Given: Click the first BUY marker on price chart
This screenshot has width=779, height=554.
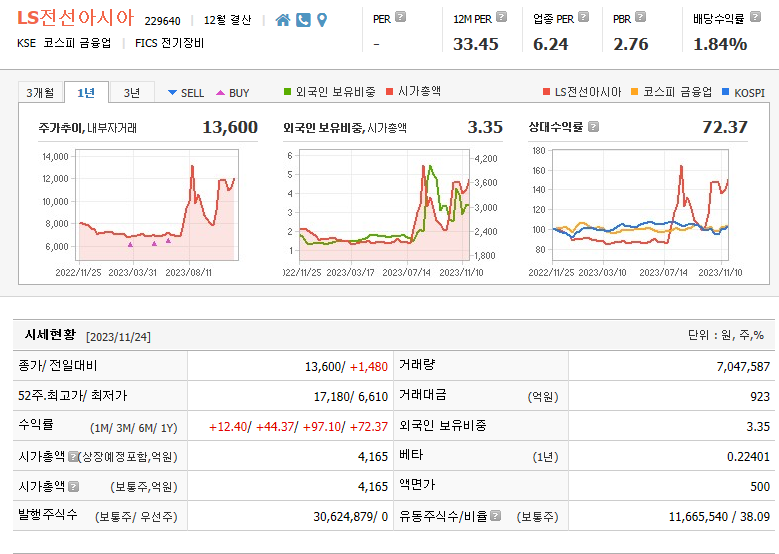Looking at the screenshot, I should [x=130, y=244].
